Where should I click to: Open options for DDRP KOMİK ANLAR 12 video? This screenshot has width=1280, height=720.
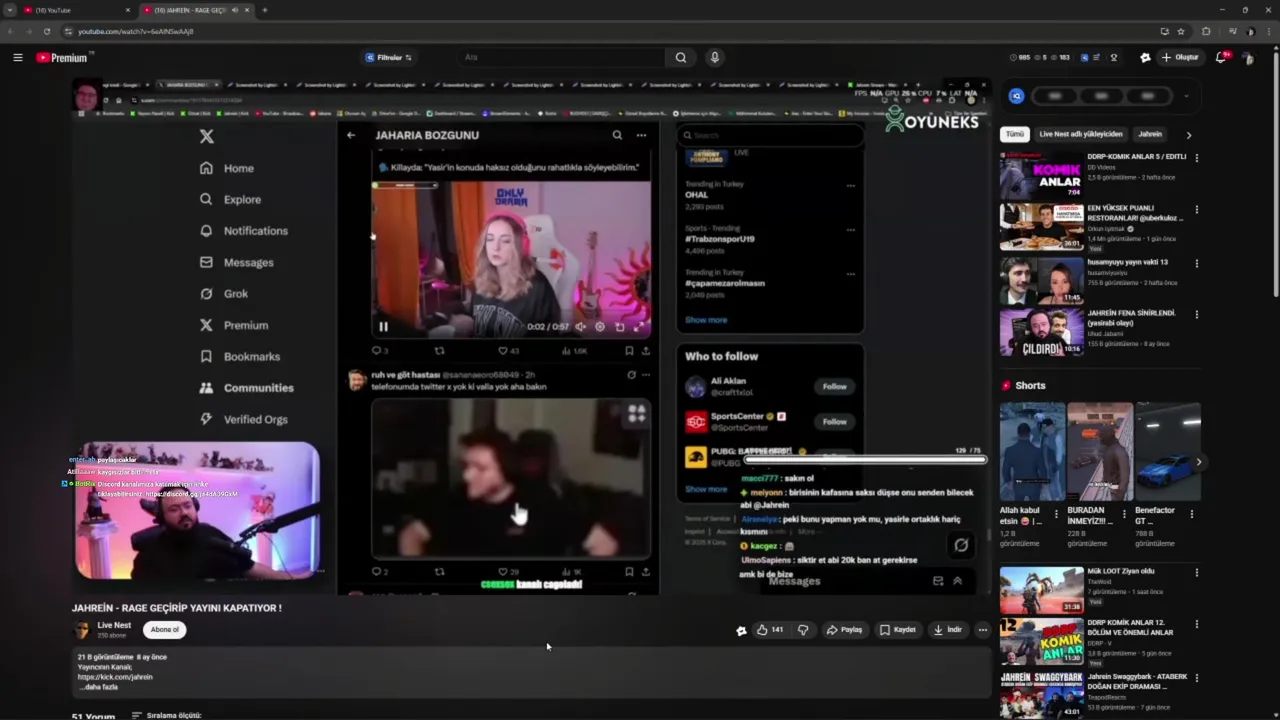pos(1196,627)
